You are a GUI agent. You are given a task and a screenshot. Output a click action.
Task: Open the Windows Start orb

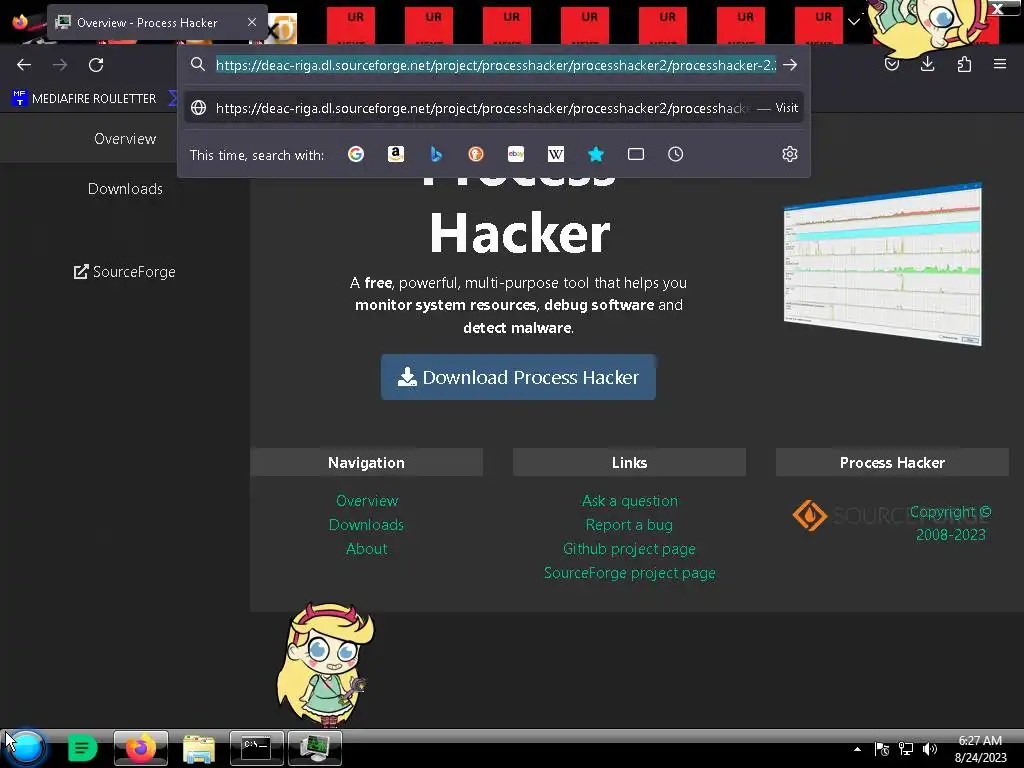point(27,748)
